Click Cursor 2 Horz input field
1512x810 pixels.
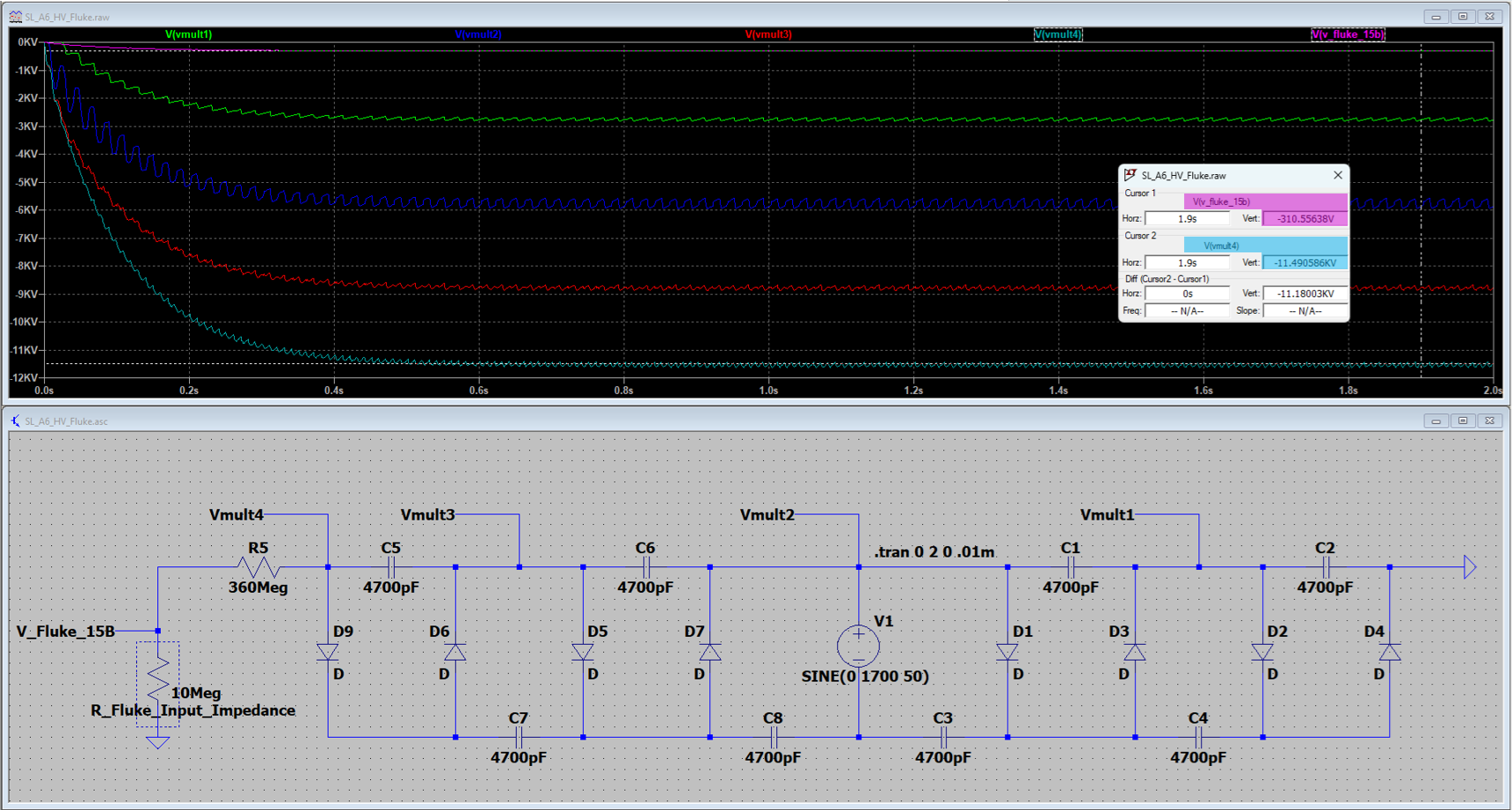1187,262
